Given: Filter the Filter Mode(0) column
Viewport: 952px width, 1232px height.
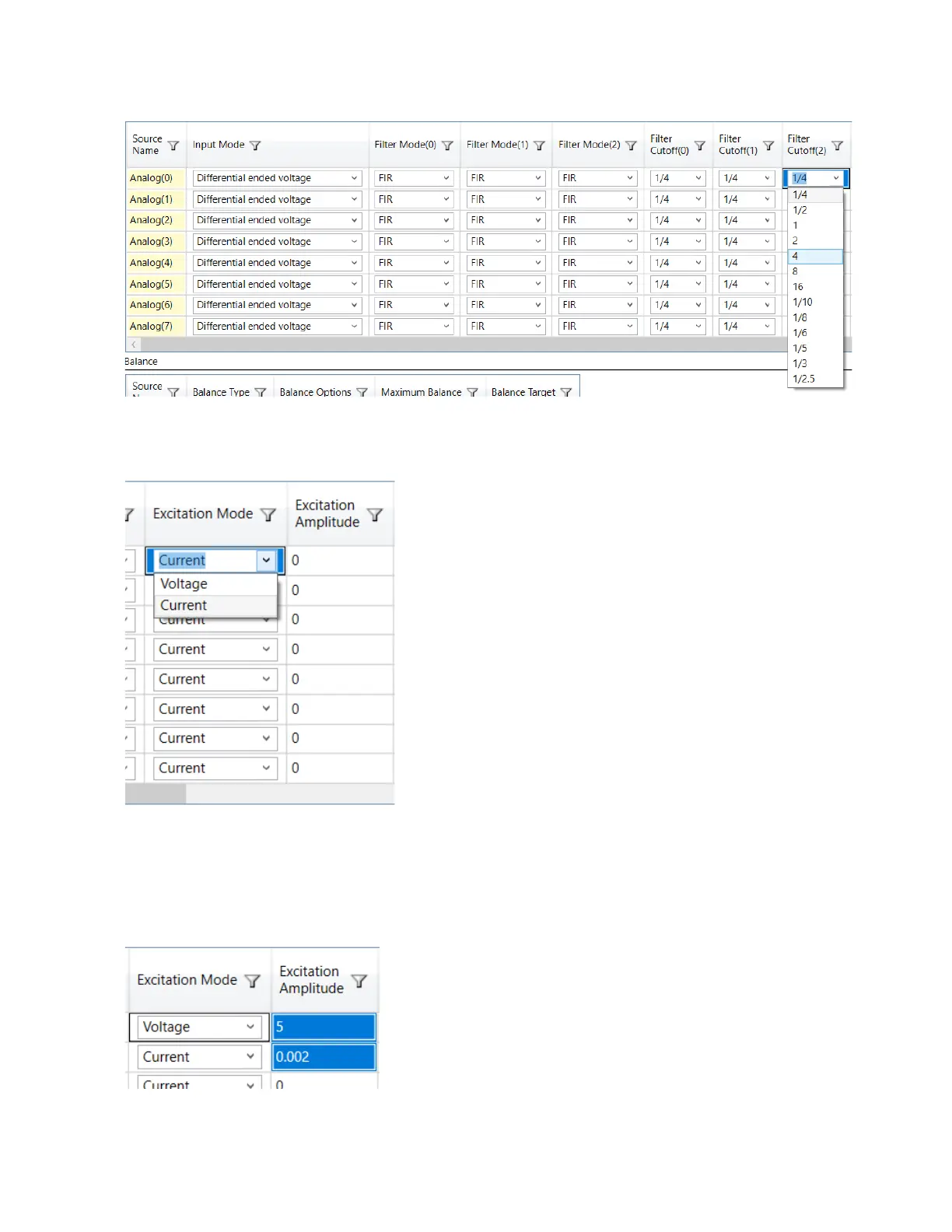Looking at the screenshot, I should pos(447,145).
